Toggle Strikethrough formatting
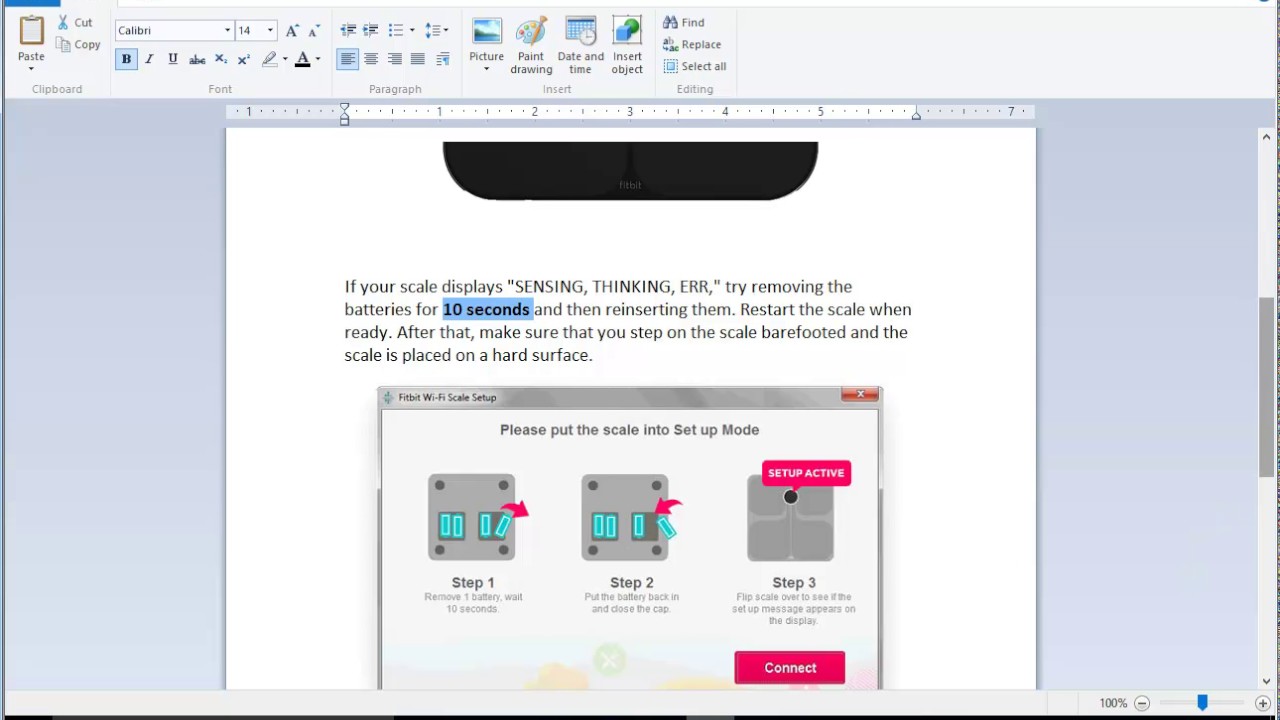Viewport: 1280px width, 720px height. (x=197, y=59)
